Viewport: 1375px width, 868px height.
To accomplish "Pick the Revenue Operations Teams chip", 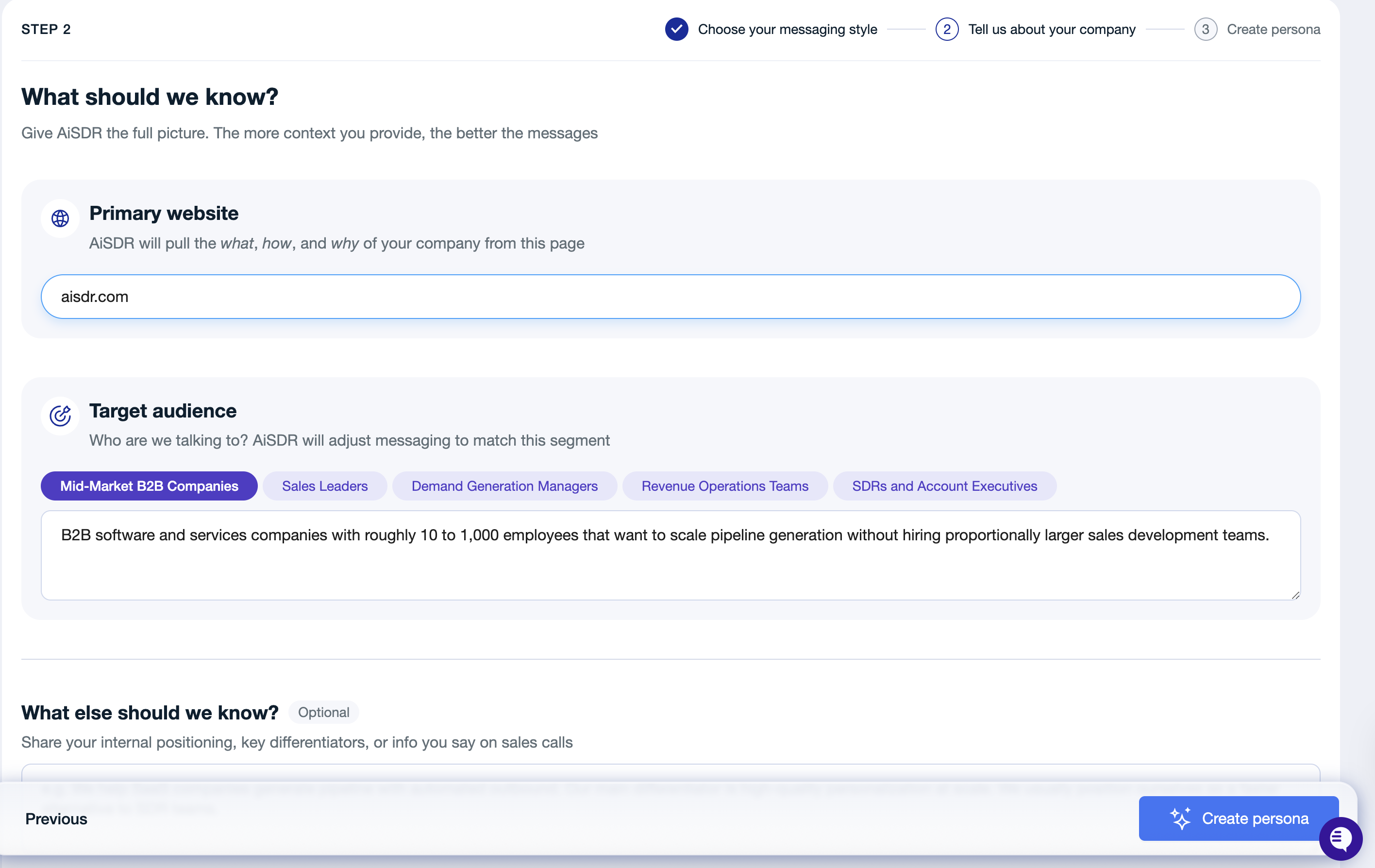I will (724, 486).
